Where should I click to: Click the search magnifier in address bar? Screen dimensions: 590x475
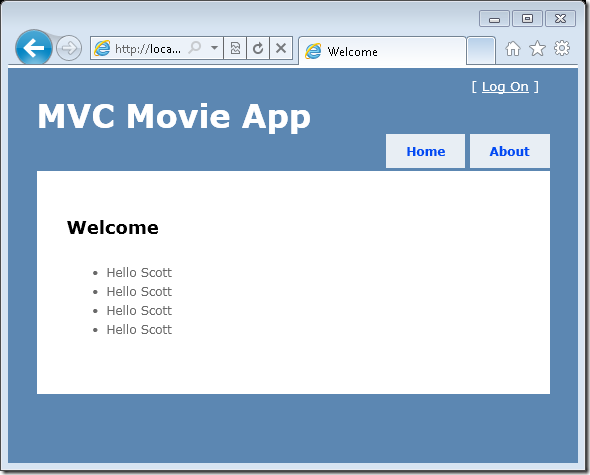pyautogui.click(x=195, y=48)
